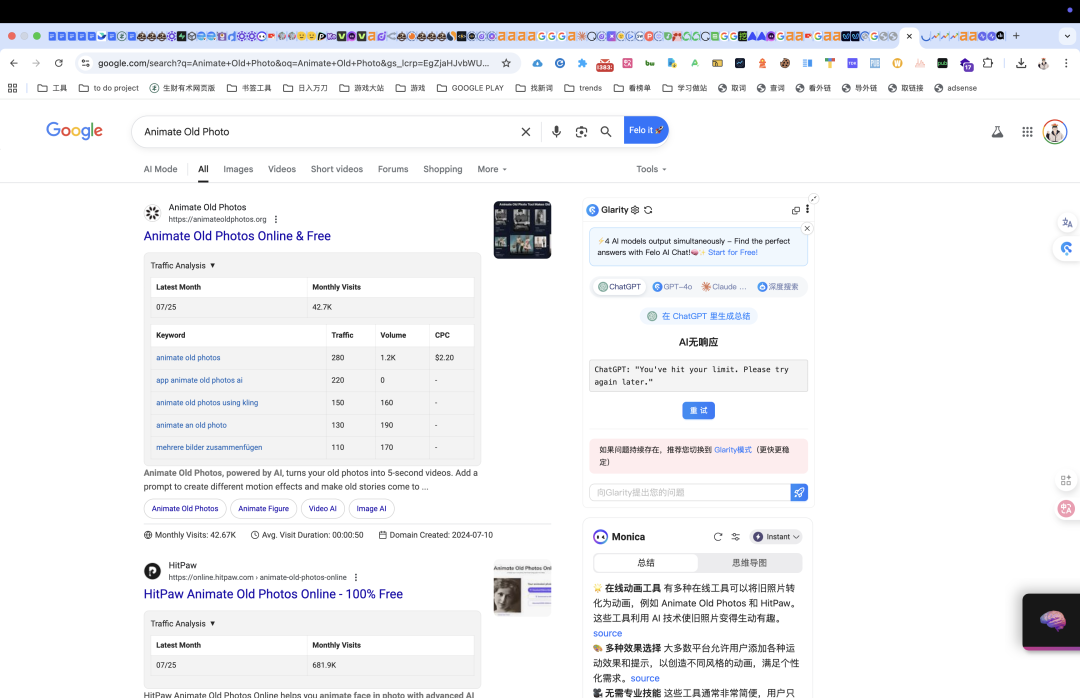Open Monica Instant mode dropdown
The height and width of the screenshot is (698, 1080).
pos(776,537)
